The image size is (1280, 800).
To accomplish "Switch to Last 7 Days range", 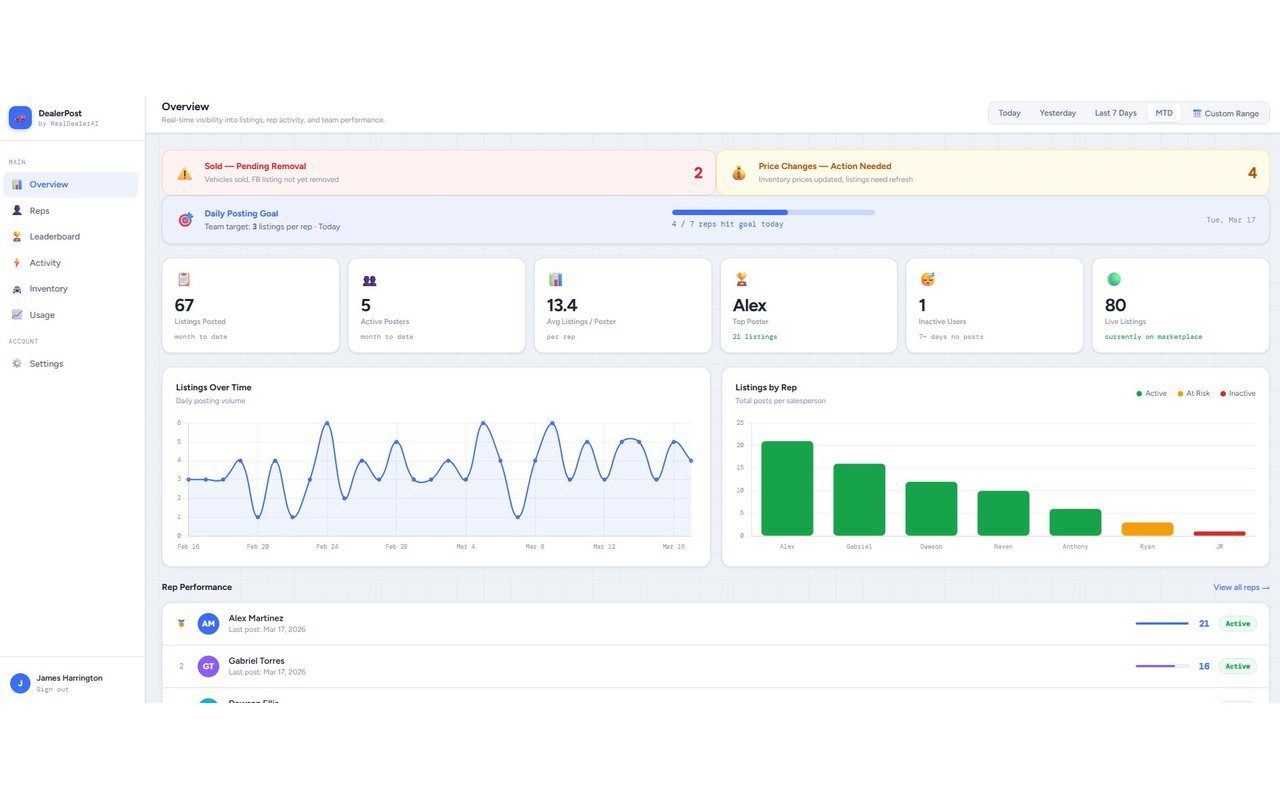I will 1116,113.
